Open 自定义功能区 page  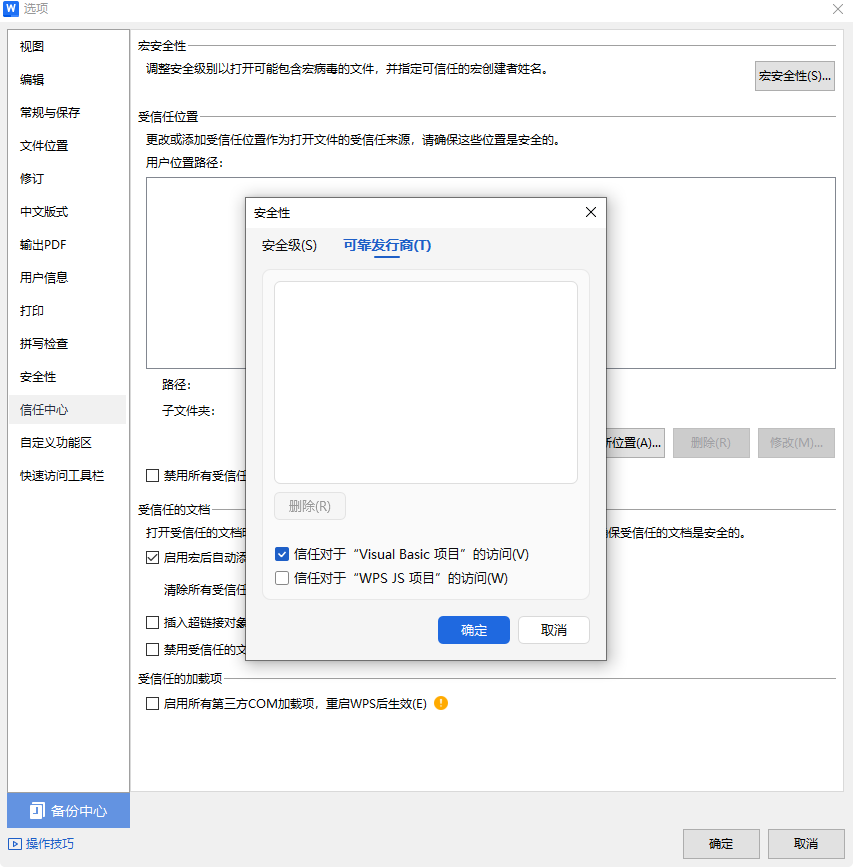[x=67, y=442]
